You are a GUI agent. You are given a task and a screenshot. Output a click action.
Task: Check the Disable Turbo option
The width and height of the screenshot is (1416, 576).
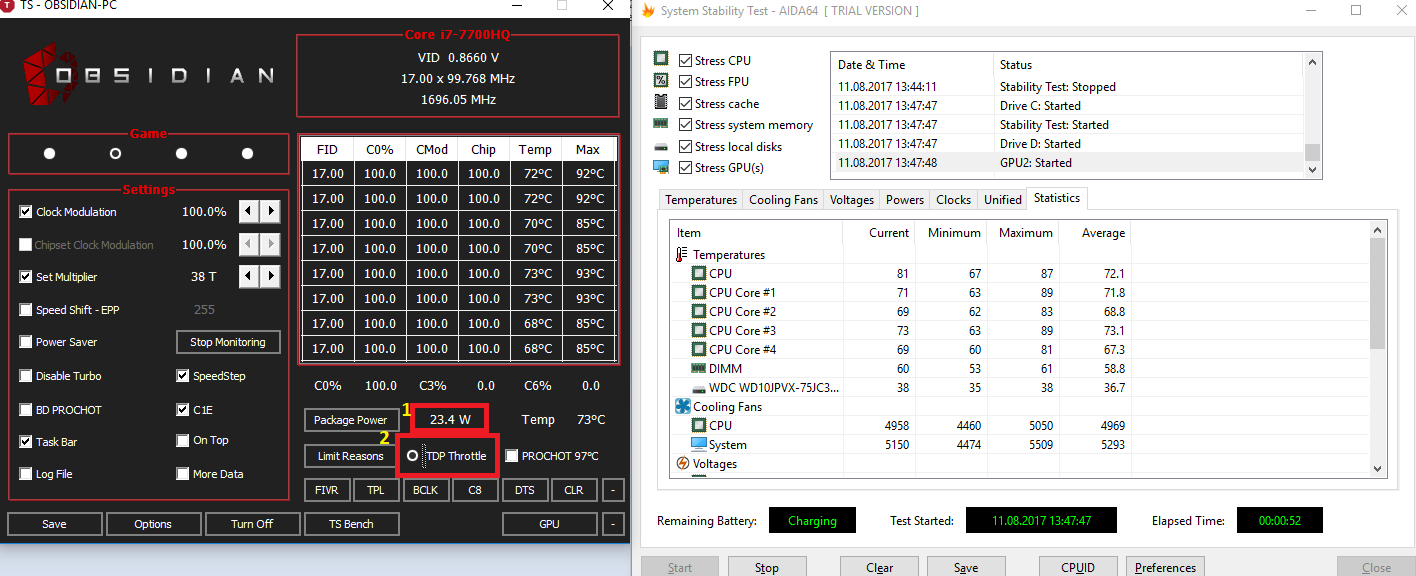[x=26, y=376]
